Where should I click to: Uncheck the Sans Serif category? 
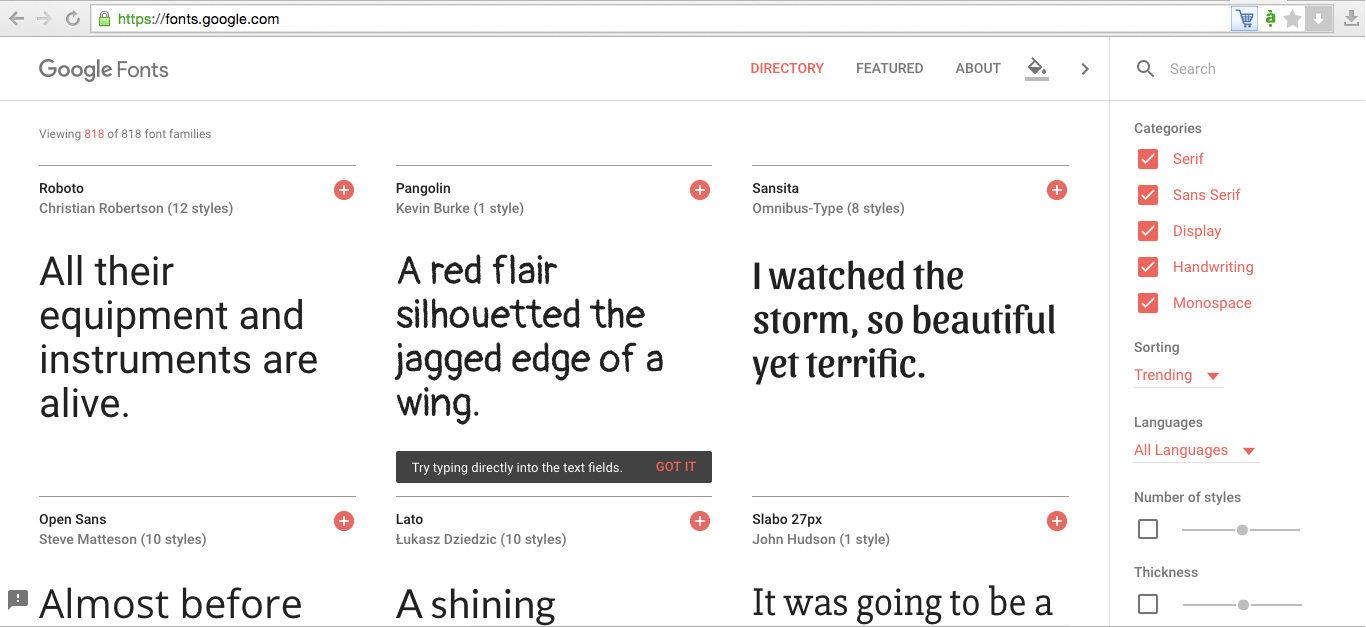point(1148,195)
